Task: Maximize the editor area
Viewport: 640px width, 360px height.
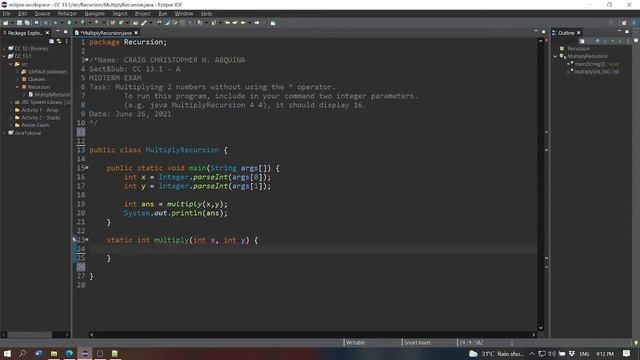Action: point(543,32)
